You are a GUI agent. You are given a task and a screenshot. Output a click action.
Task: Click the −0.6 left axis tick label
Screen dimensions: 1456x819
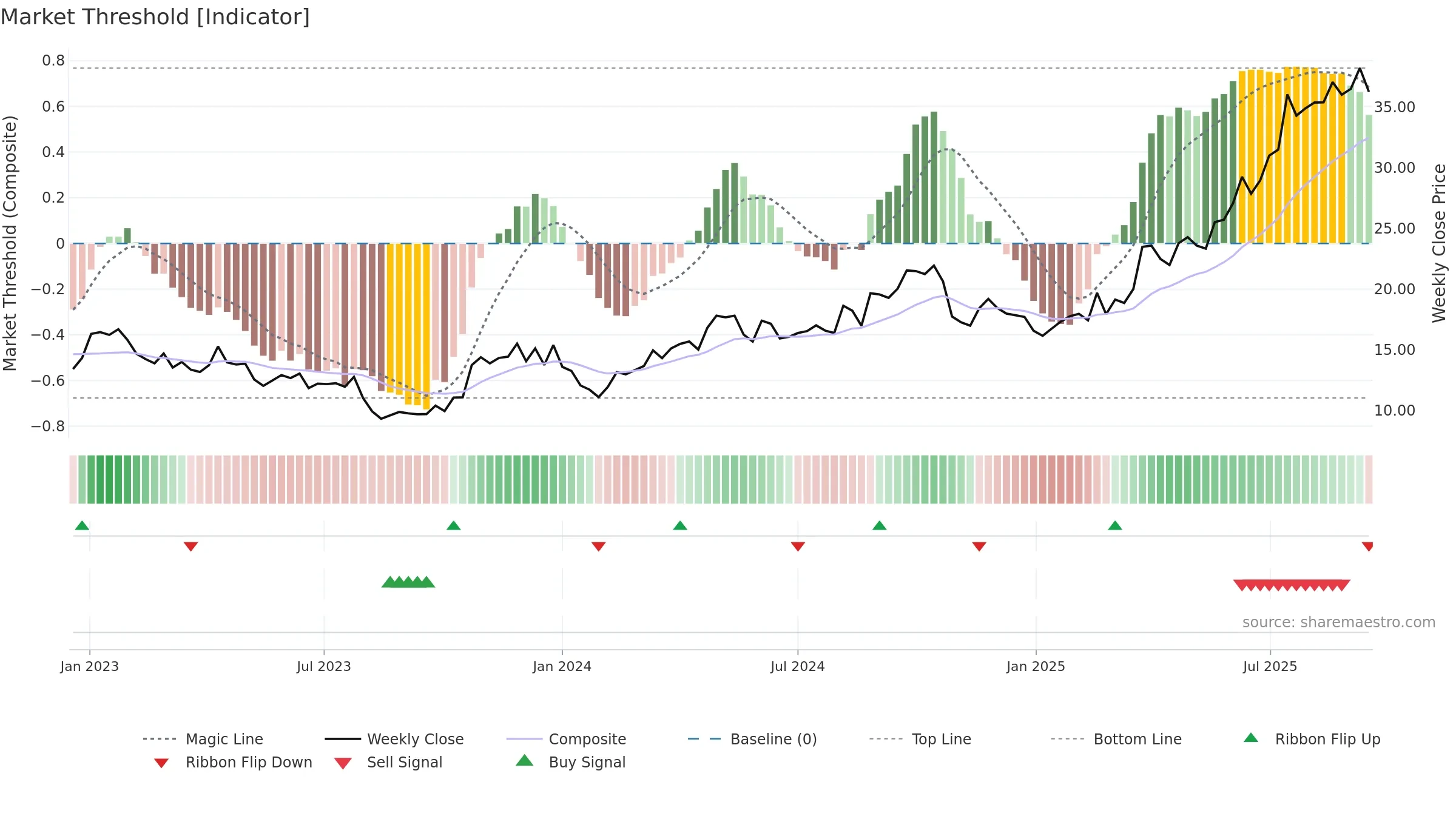click(x=48, y=381)
